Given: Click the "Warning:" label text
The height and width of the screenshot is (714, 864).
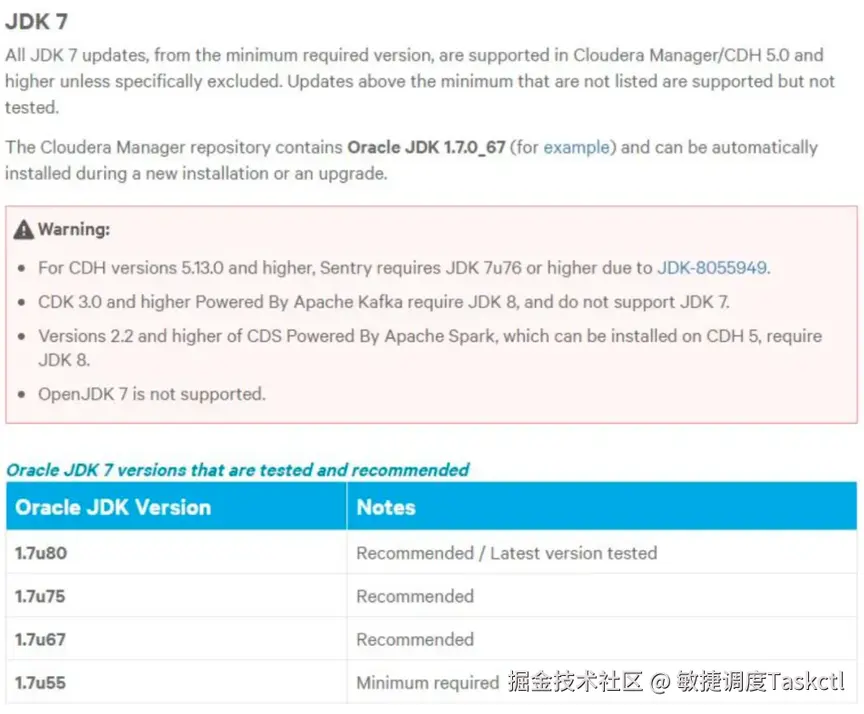Looking at the screenshot, I should 74,230.
